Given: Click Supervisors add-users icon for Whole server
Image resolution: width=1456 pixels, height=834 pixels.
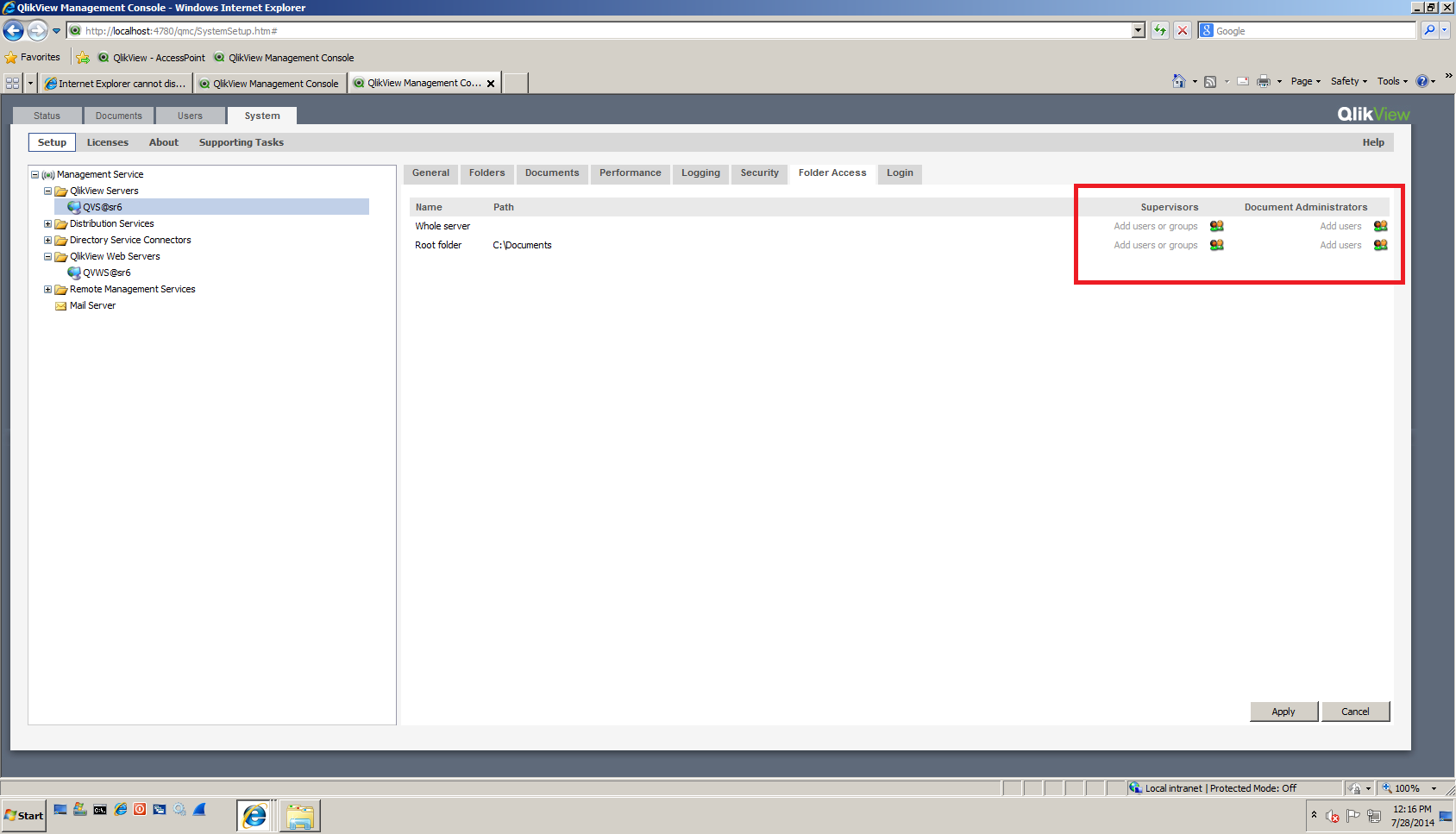Looking at the screenshot, I should click(x=1217, y=226).
